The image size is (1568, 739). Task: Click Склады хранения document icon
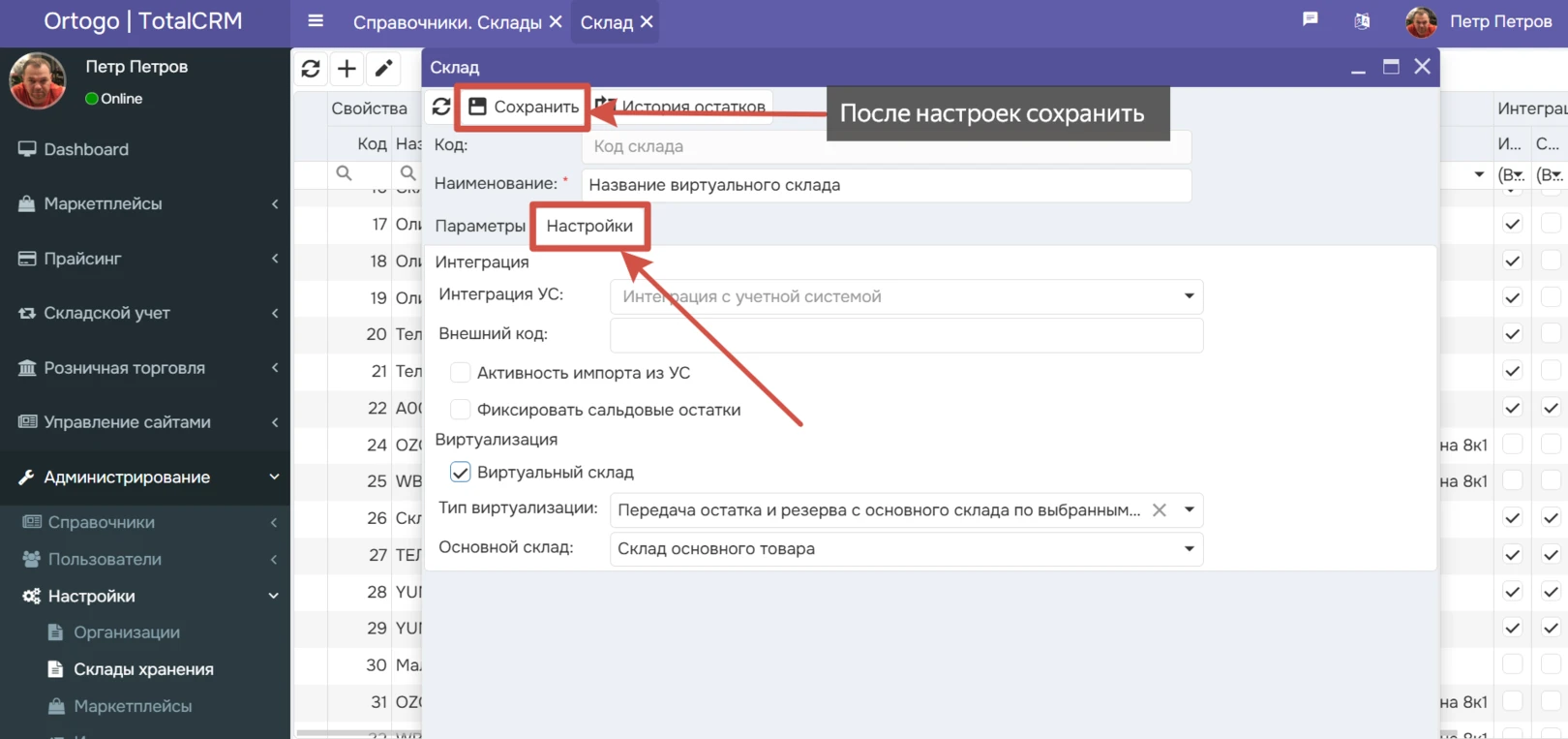55,669
